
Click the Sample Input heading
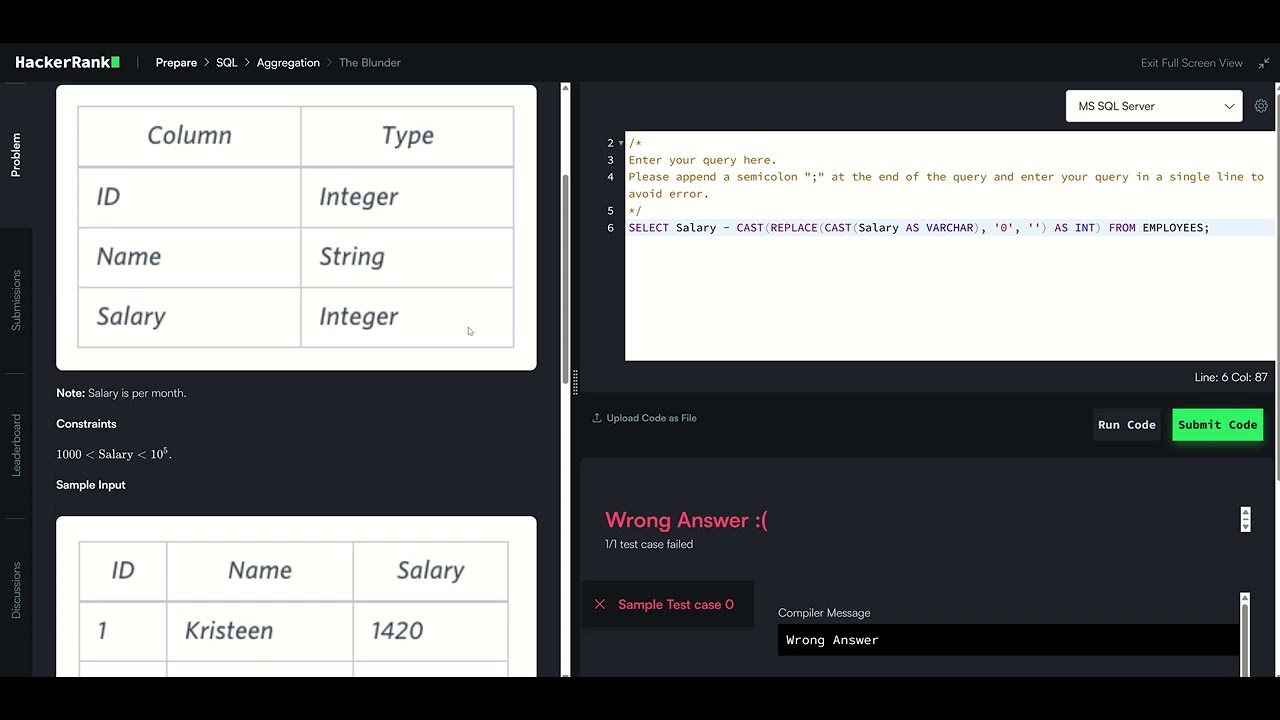91,485
